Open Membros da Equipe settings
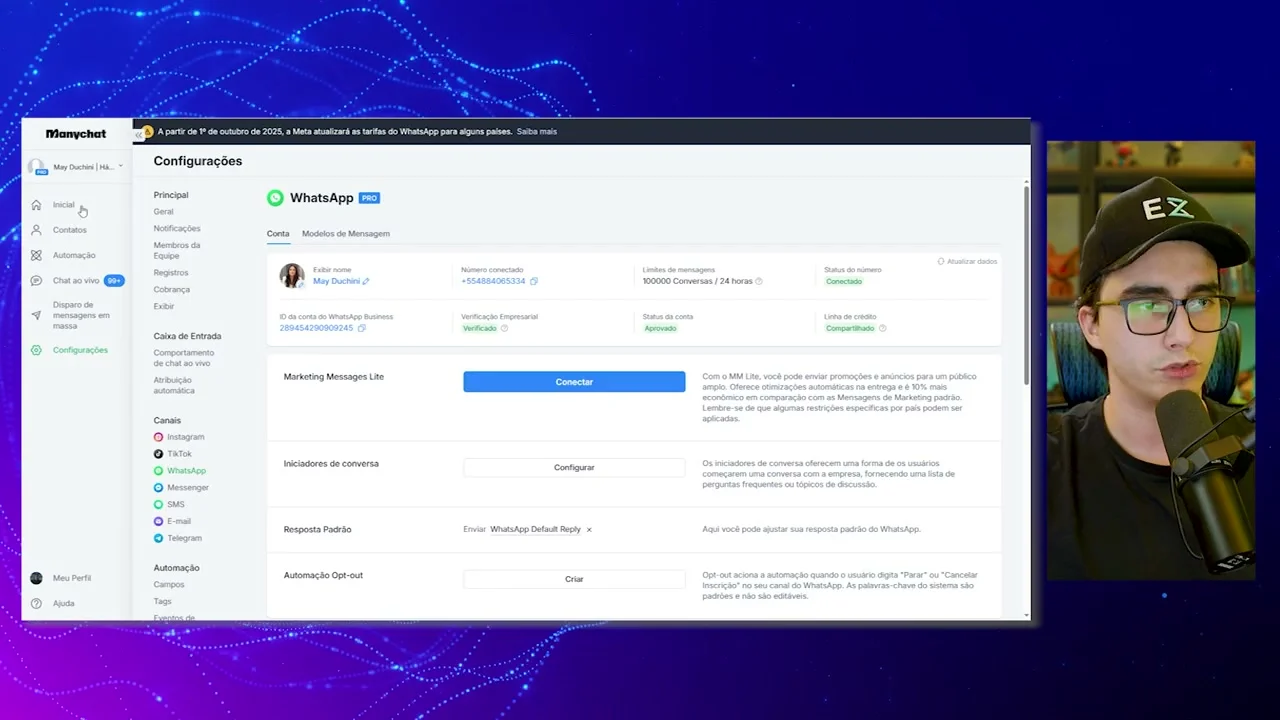Viewport: 1280px width, 720px height. (177, 251)
